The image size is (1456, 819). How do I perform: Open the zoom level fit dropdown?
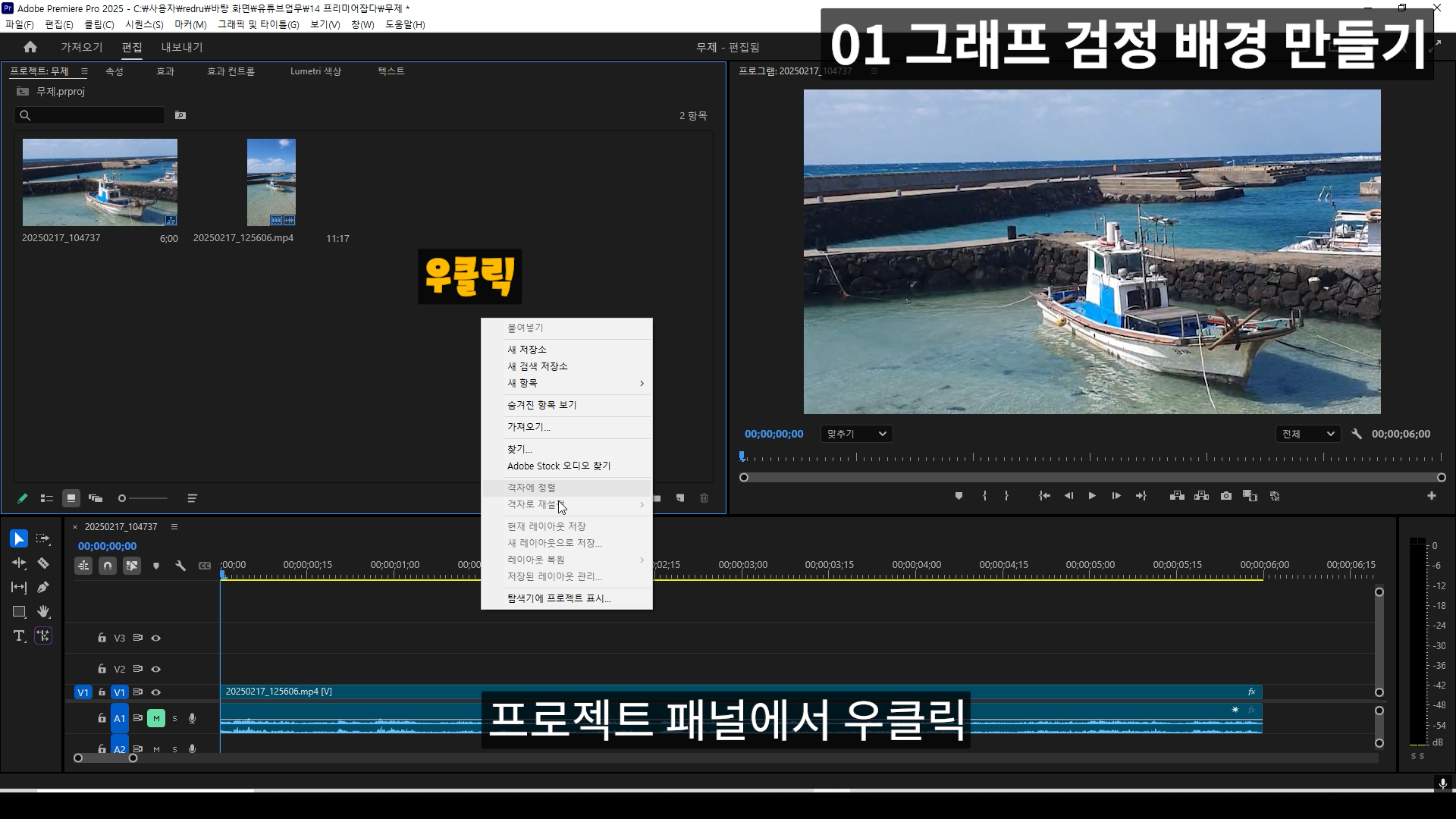point(856,434)
